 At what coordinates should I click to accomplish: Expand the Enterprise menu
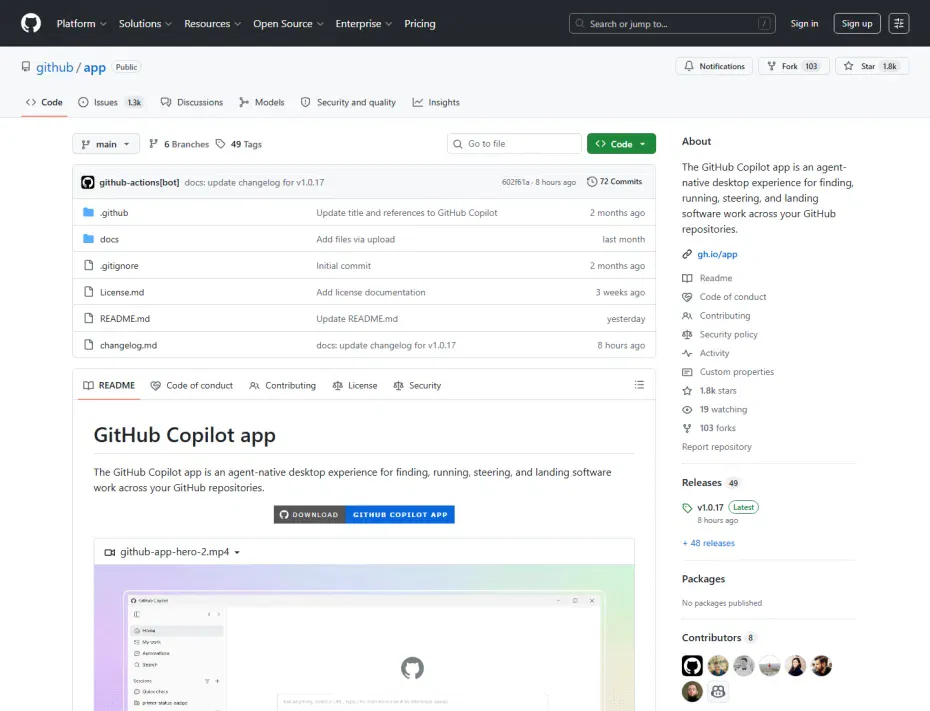tap(364, 24)
